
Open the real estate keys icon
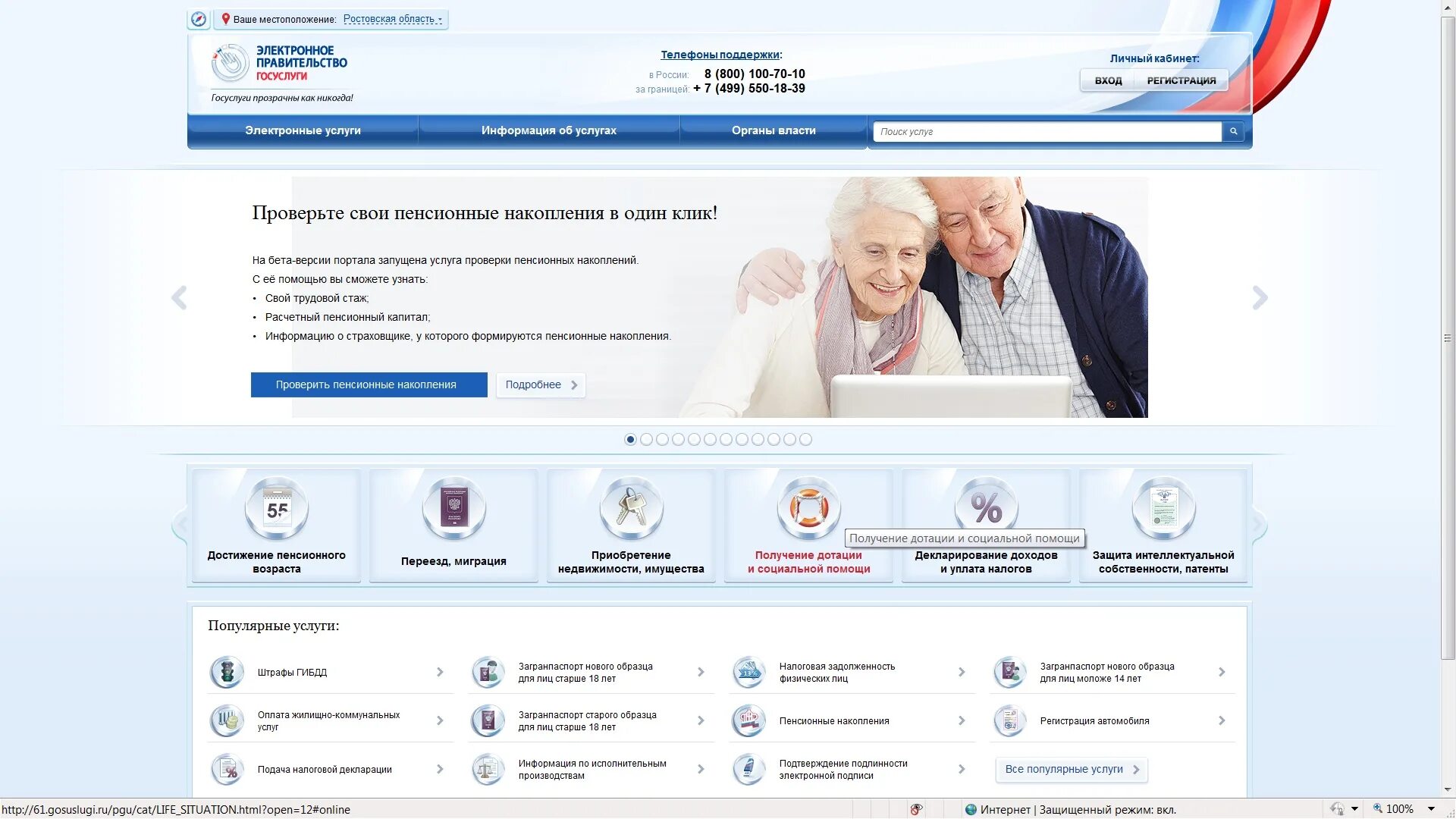(x=631, y=509)
